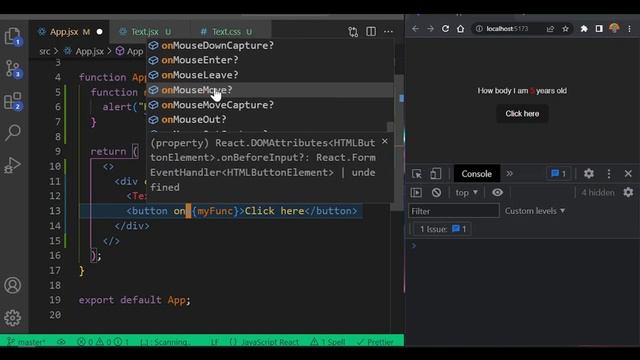The width and height of the screenshot is (640, 360).
Task: Open the Custom levels dropdown
Action: [535, 211]
